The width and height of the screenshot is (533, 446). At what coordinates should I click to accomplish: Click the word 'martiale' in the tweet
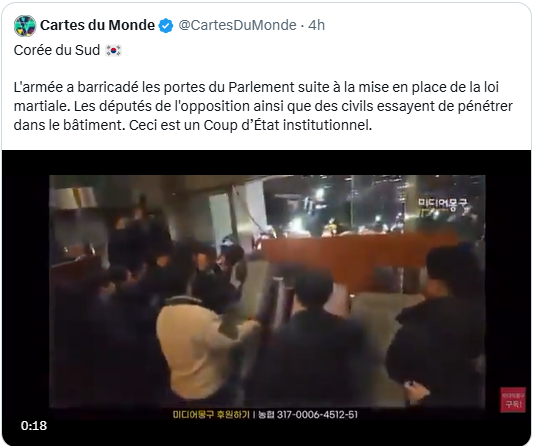coord(41,106)
